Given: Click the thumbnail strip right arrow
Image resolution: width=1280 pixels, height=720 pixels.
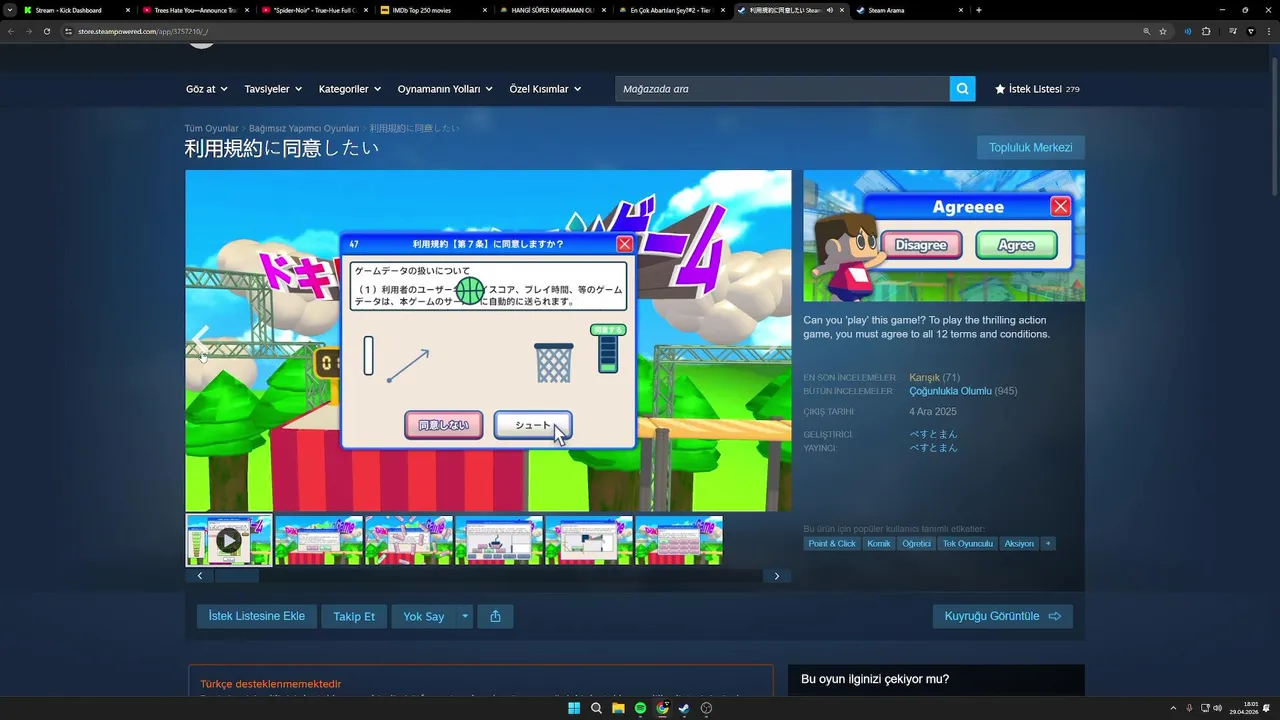Looking at the screenshot, I should (777, 576).
